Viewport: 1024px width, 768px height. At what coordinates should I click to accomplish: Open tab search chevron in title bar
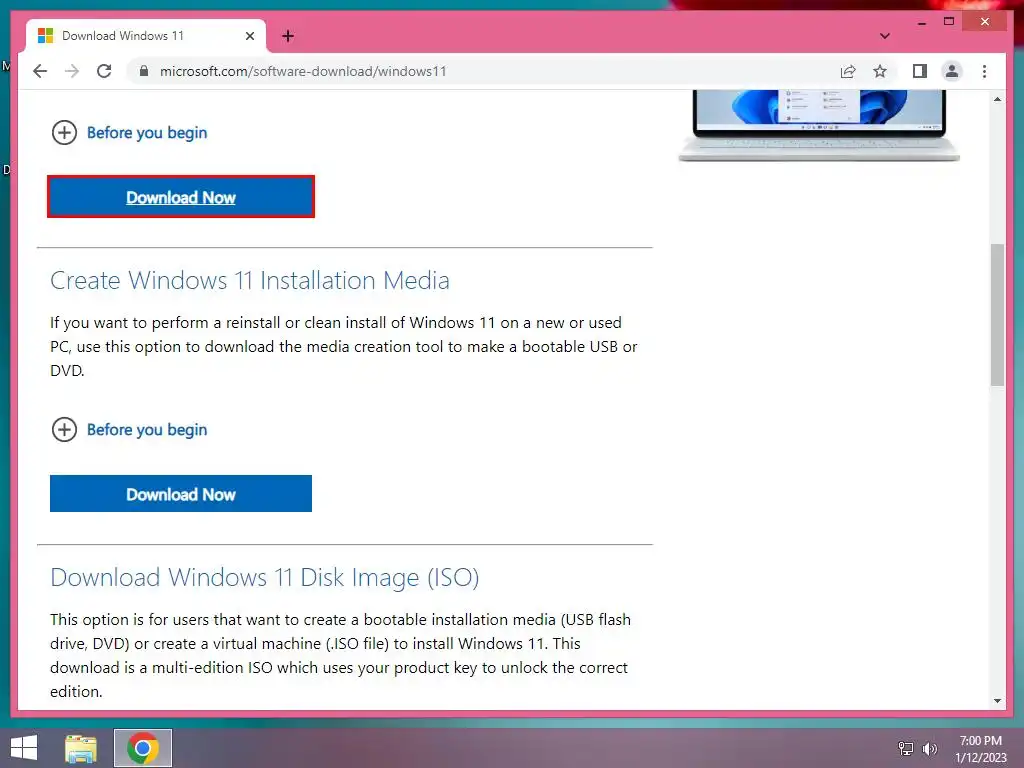click(884, 36)
